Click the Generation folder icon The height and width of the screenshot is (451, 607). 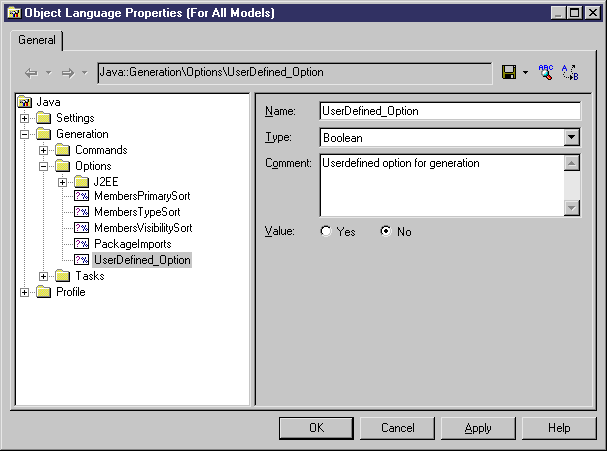[x=43, y=134]
